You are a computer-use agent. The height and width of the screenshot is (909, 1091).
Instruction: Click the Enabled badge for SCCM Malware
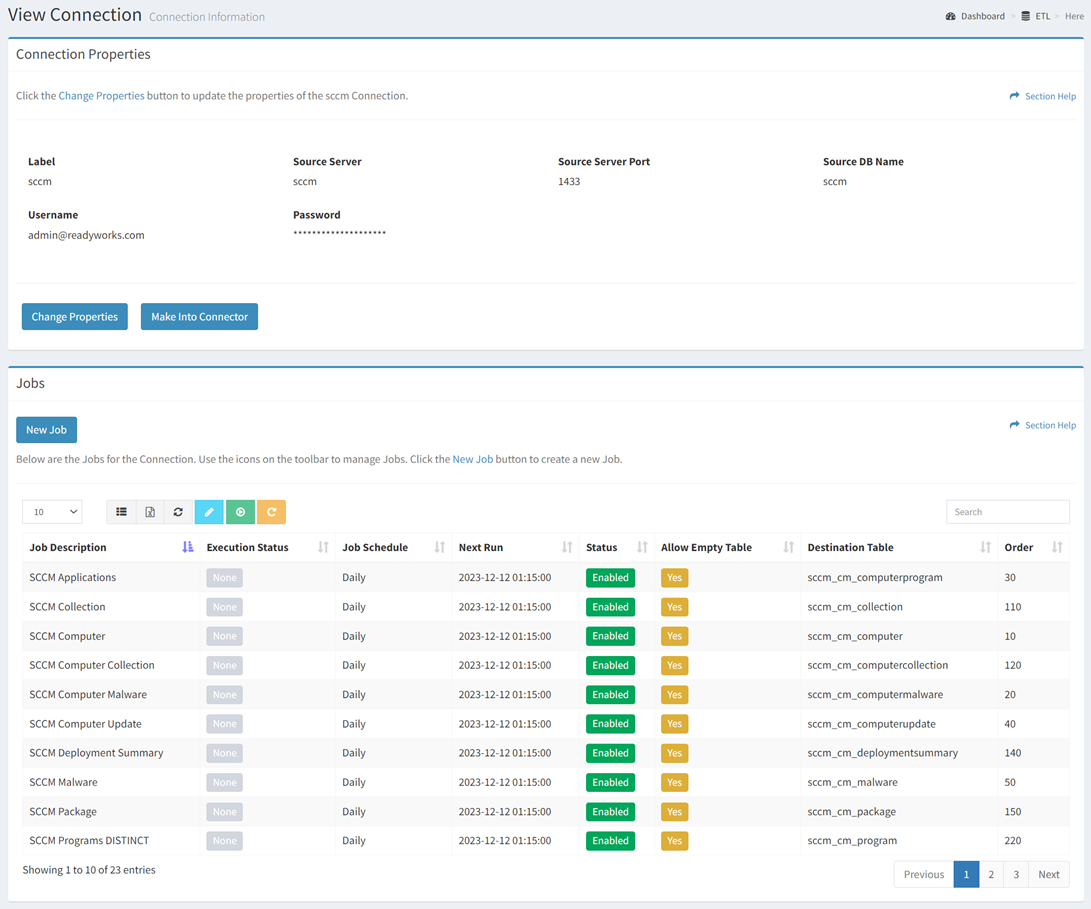(x=610, y=782)
